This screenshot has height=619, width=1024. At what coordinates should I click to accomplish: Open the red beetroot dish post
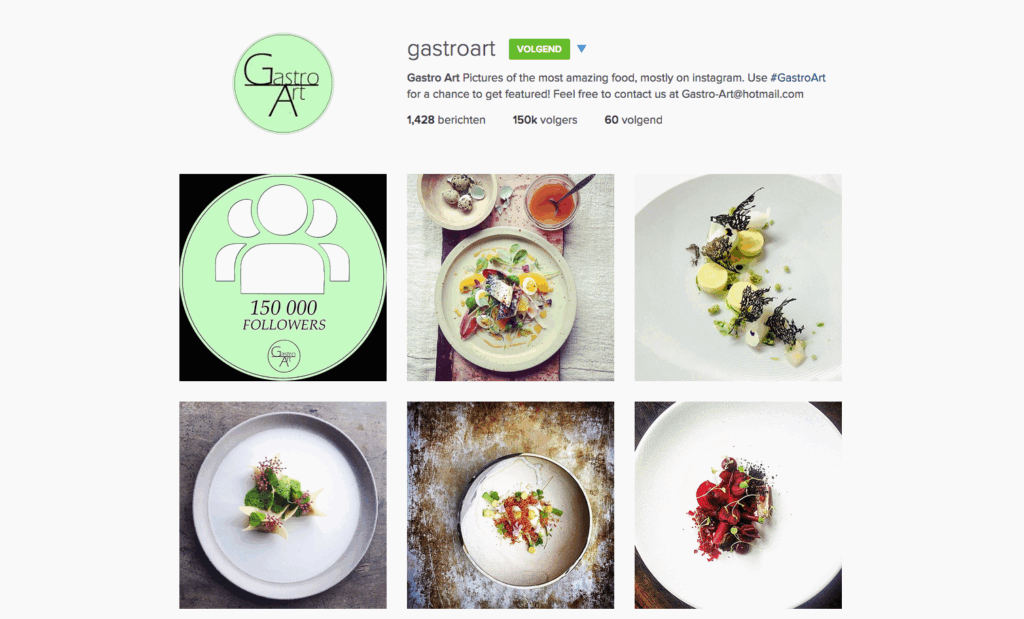click(738, 505)
